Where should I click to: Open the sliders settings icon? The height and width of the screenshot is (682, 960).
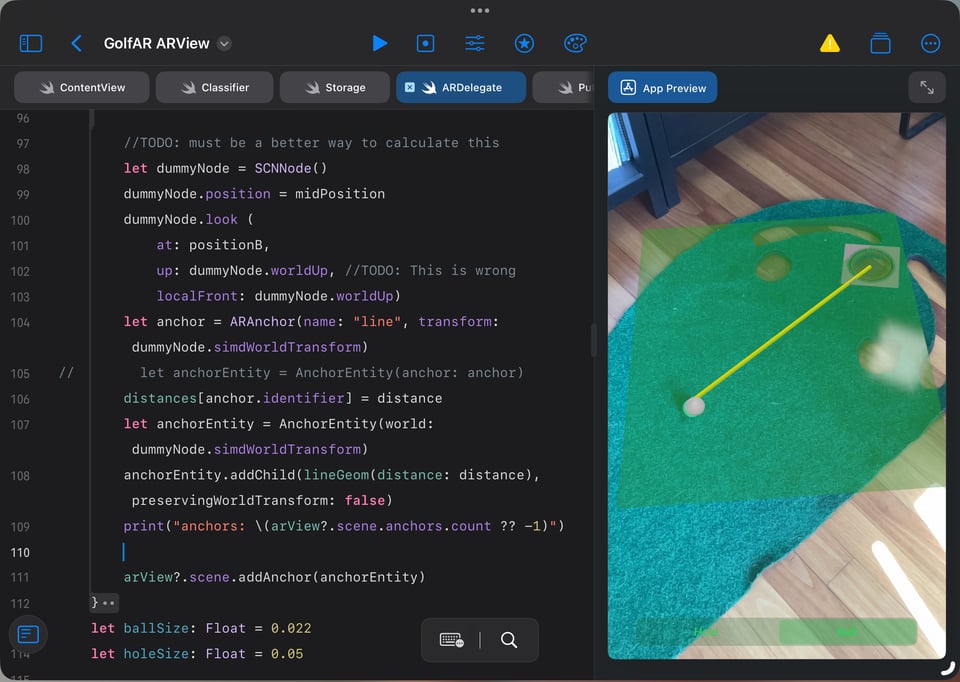click(475, 43)
